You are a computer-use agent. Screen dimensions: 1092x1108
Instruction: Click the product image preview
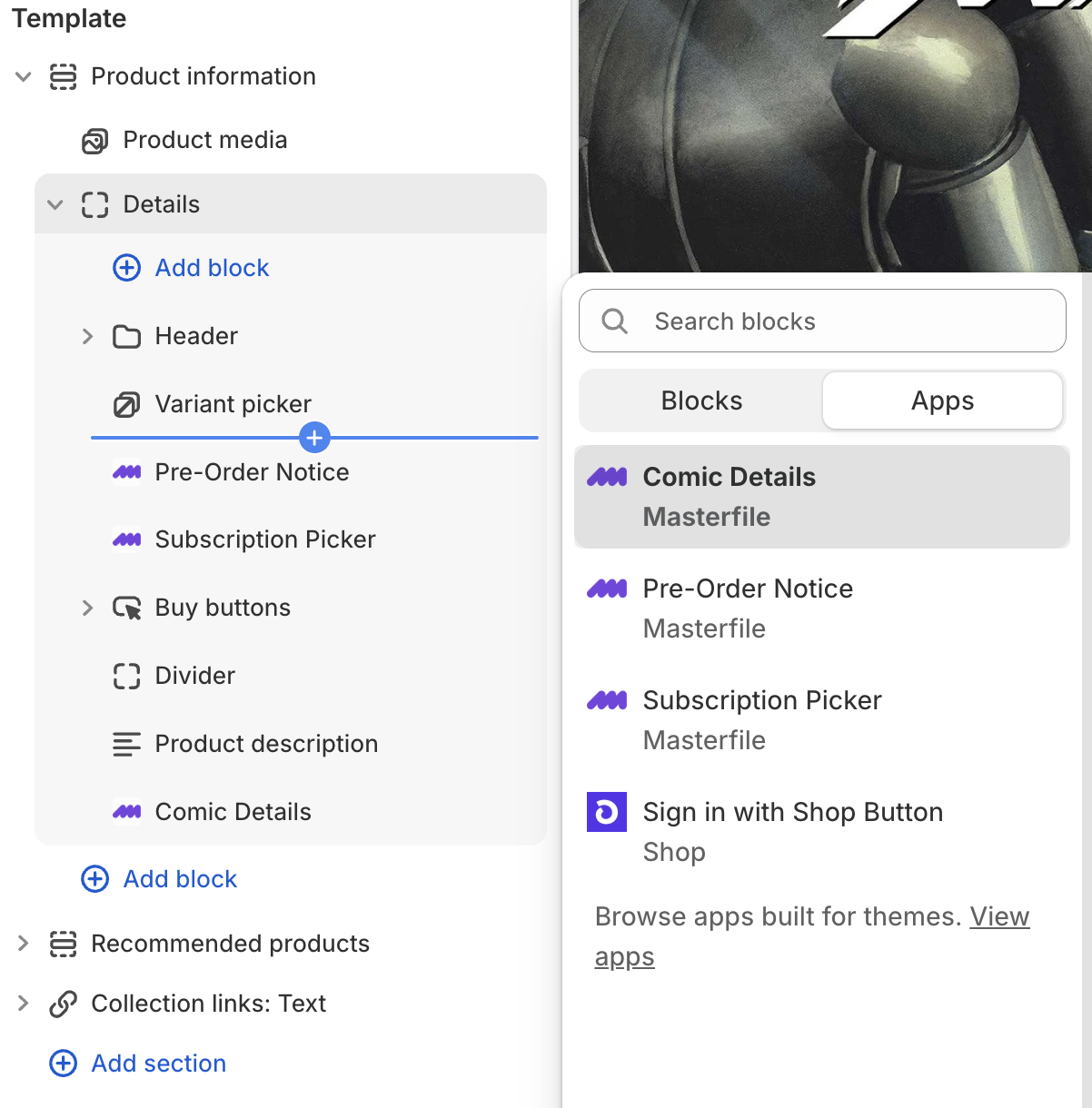pyautogui.click(x=835, y=135)
